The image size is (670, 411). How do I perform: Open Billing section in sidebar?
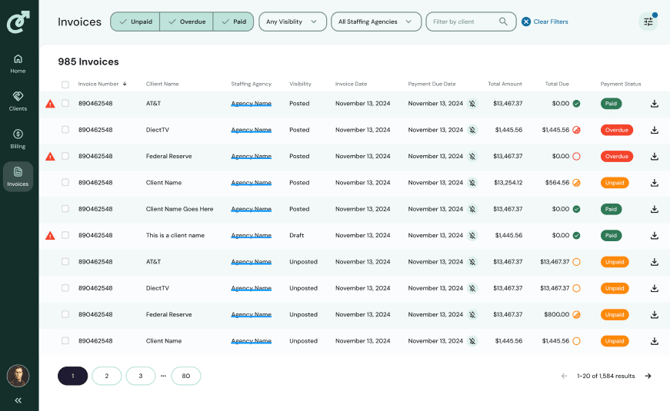[18, 139]
